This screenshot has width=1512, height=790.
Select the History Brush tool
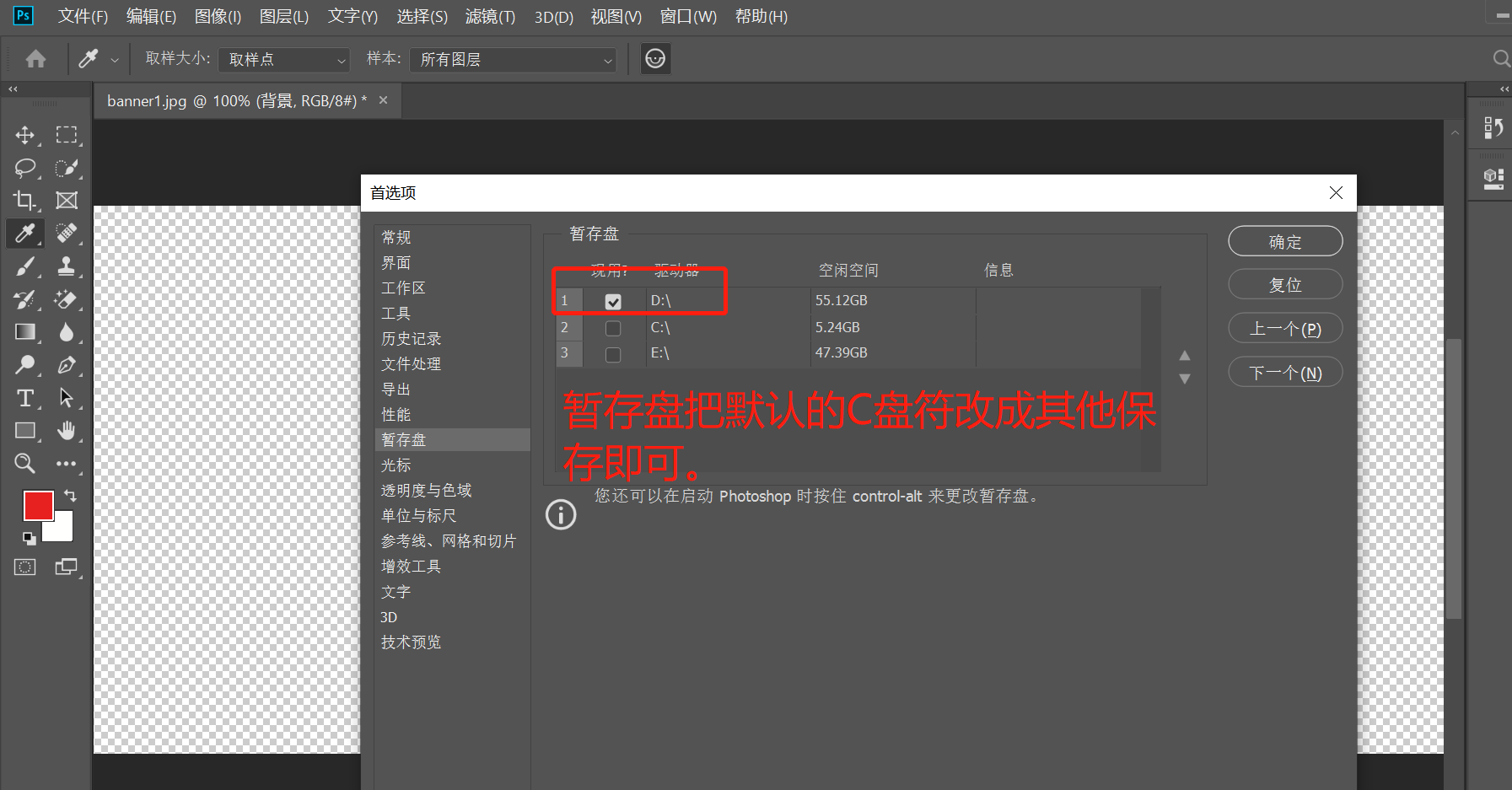click(25, 299)
